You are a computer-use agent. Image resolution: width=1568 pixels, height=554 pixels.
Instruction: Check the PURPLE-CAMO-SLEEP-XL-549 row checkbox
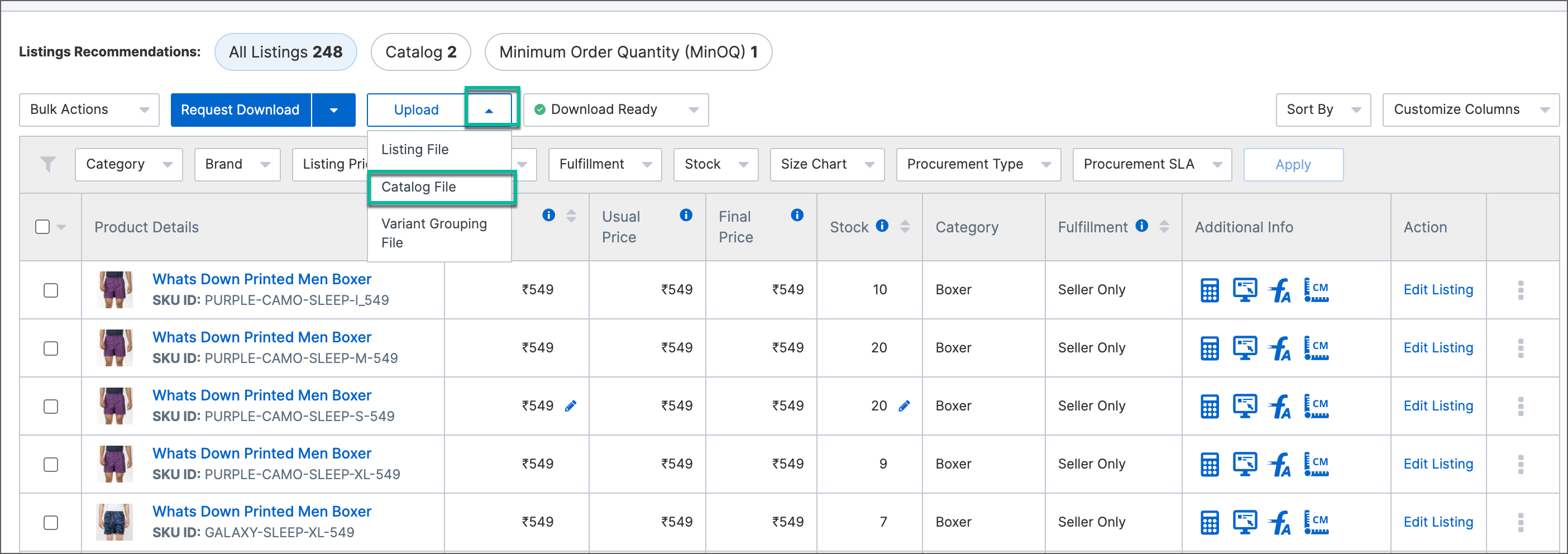click(51, 465)
